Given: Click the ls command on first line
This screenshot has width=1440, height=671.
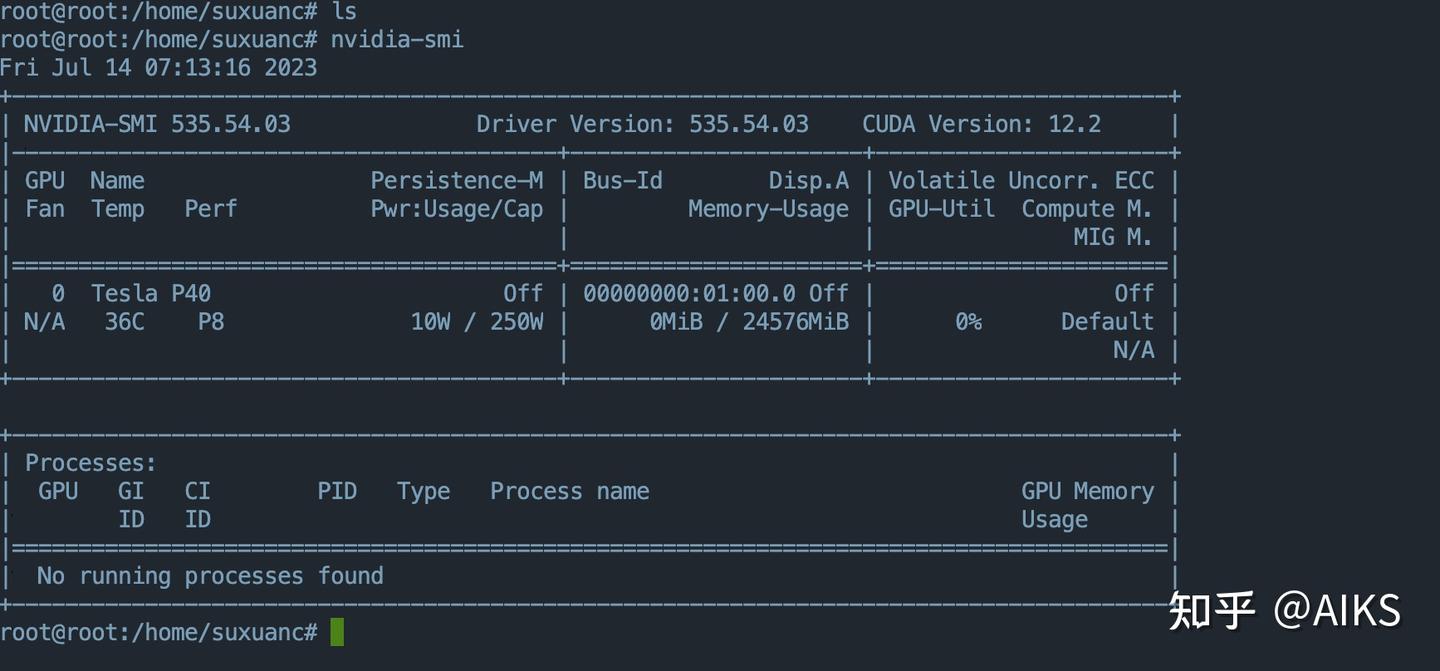Looking at the screenshot, I should [x=344, y=12].
